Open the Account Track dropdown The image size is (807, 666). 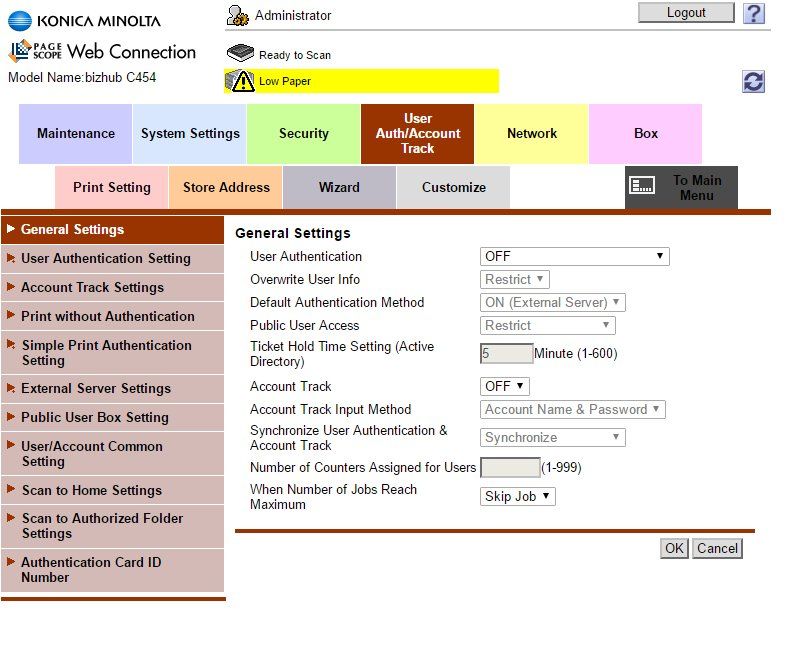coord(505,386)
